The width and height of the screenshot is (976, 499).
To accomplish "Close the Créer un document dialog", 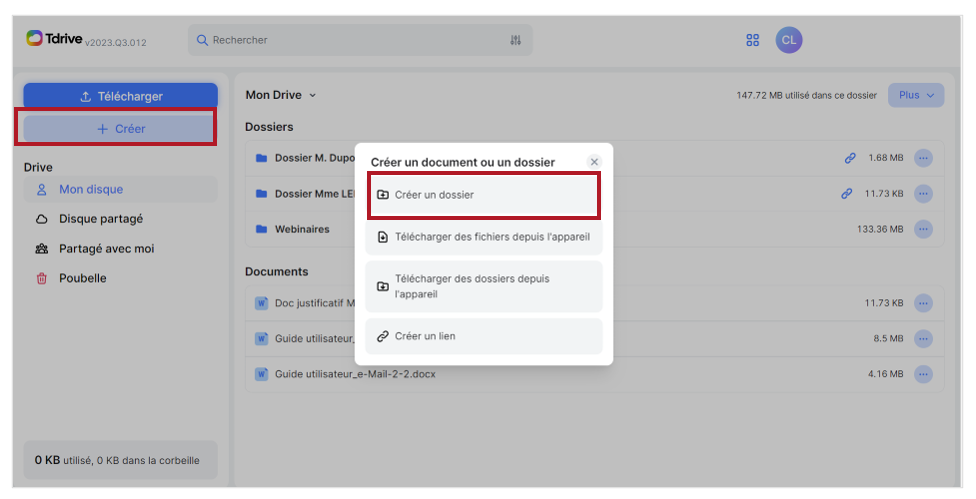I will [594, 162].
